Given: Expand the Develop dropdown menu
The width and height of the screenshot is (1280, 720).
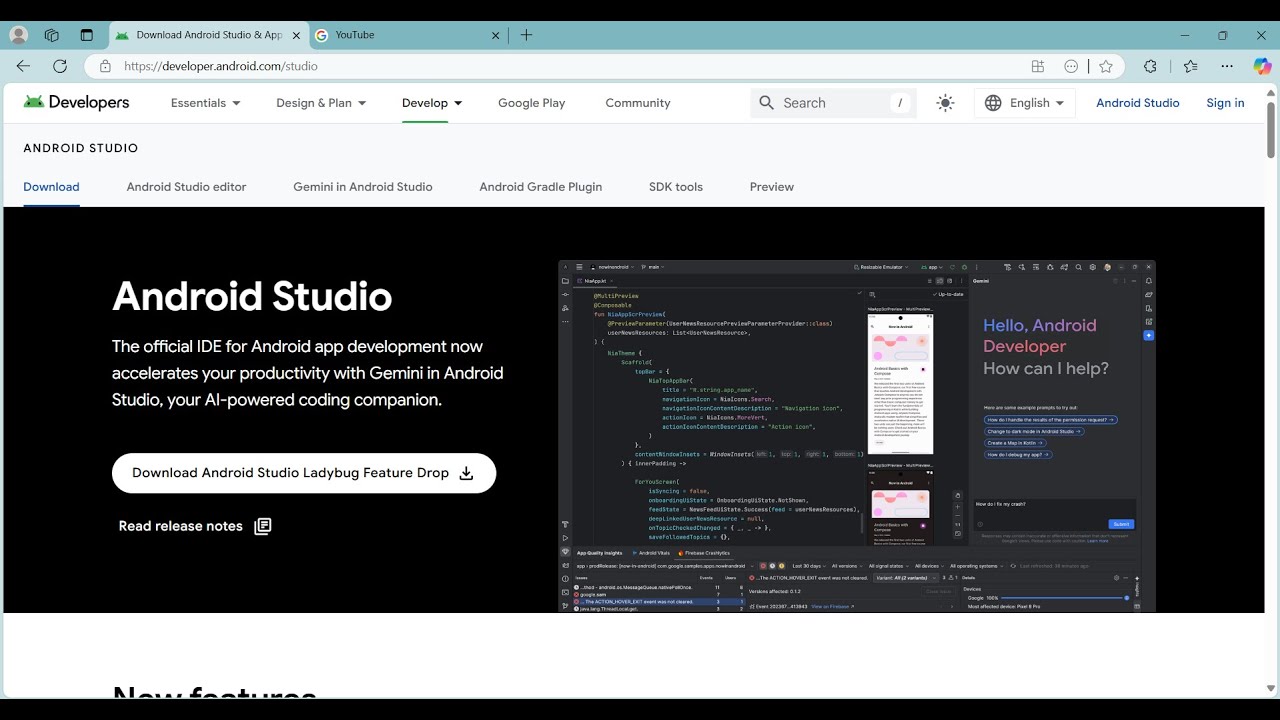Looking at the screenshot, I should 432,103.
